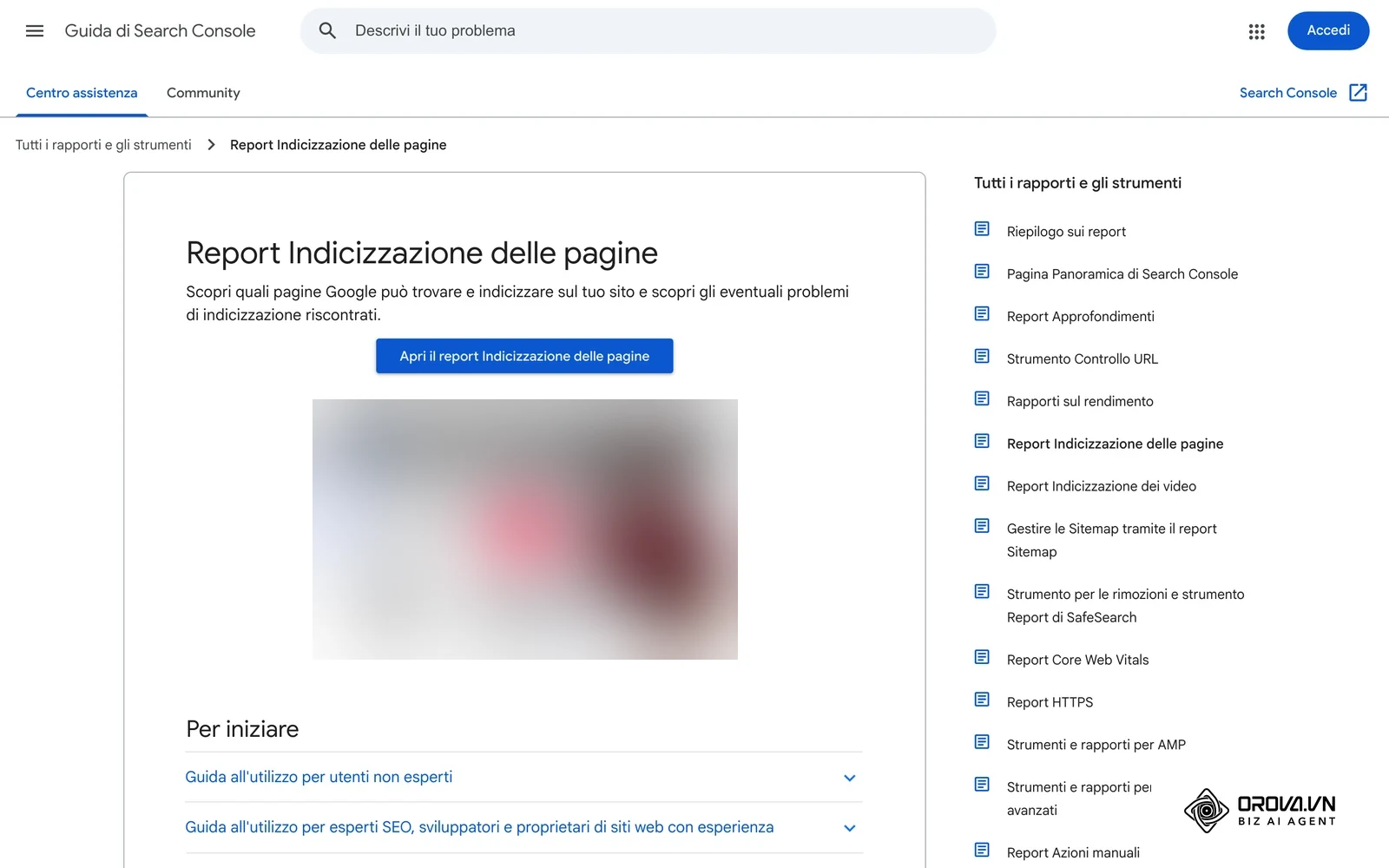Image resolution: width=1389 pixels, height=868 pixels.
Task: Switch to Centro assistenza tab
Action: 82,93
